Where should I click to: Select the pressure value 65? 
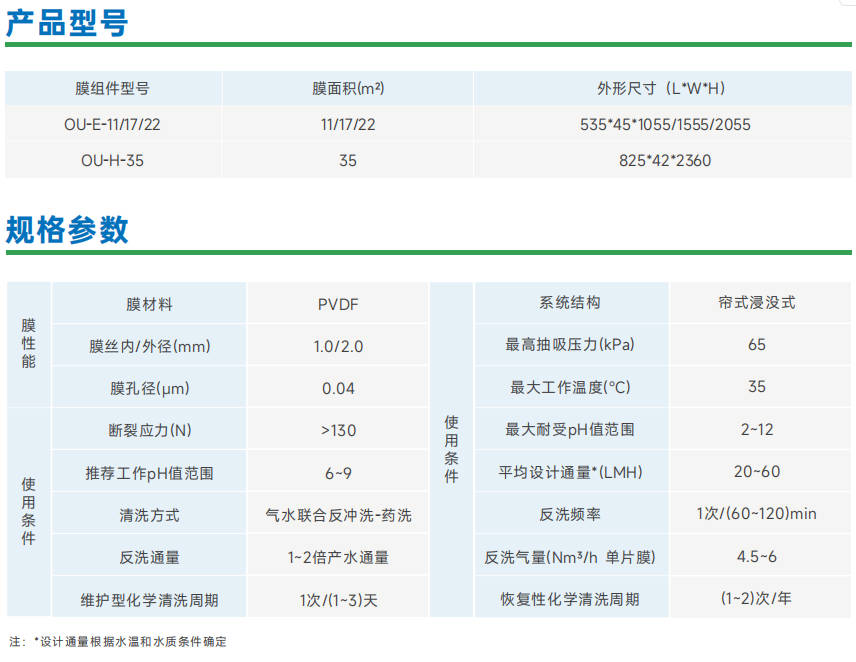[757, 344]
